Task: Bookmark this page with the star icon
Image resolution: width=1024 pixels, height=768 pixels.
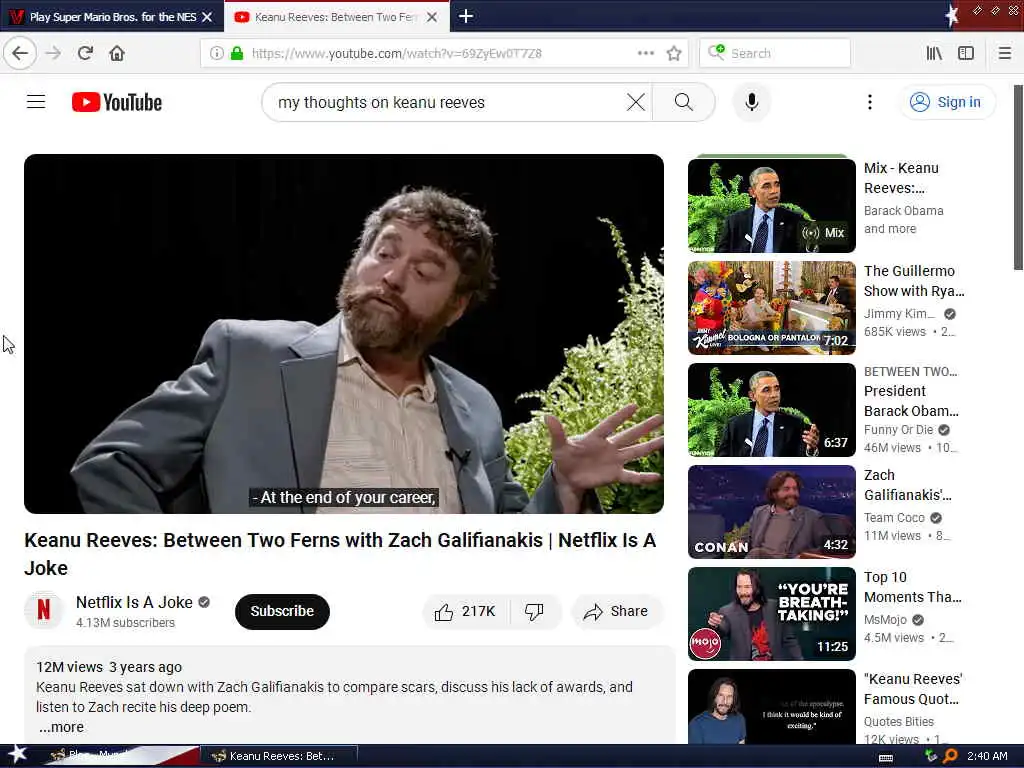Action: (674, 54)
